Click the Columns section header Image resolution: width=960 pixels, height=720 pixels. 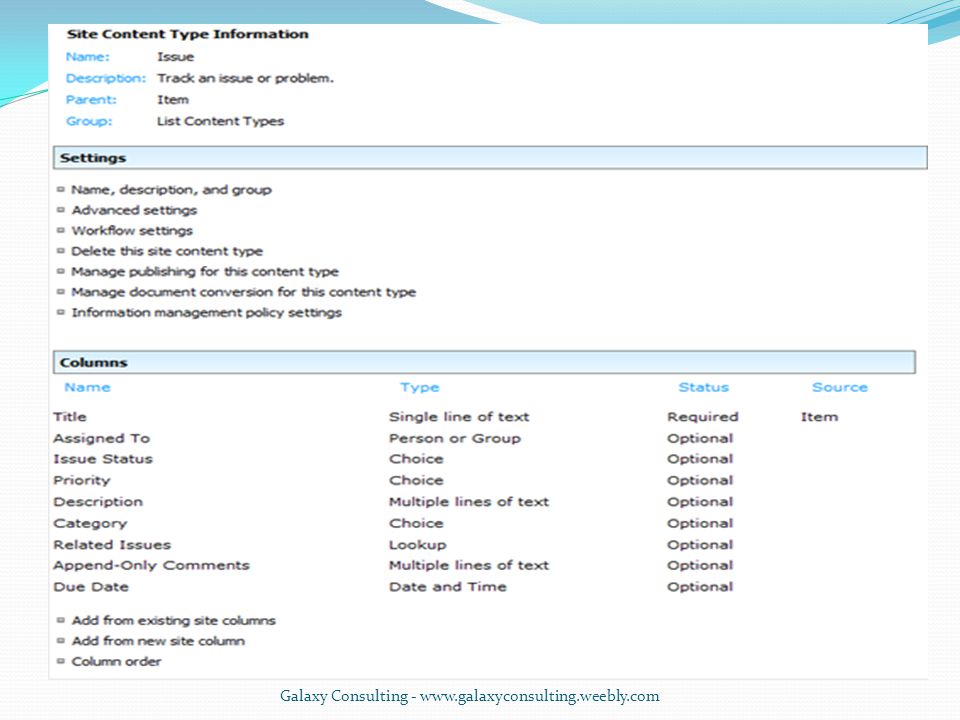484,362
